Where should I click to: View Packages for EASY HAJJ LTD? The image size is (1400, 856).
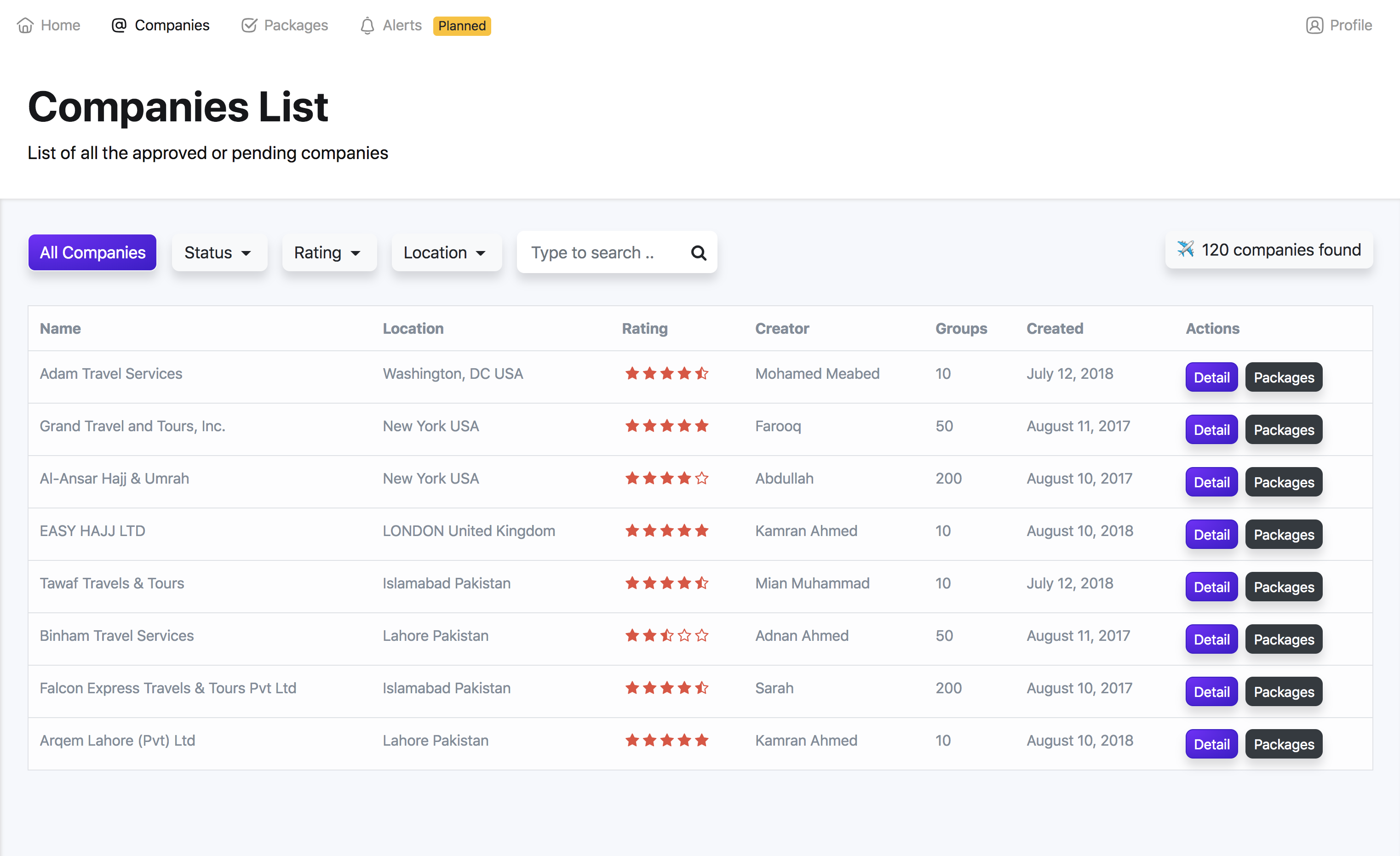coord(1283,535)
